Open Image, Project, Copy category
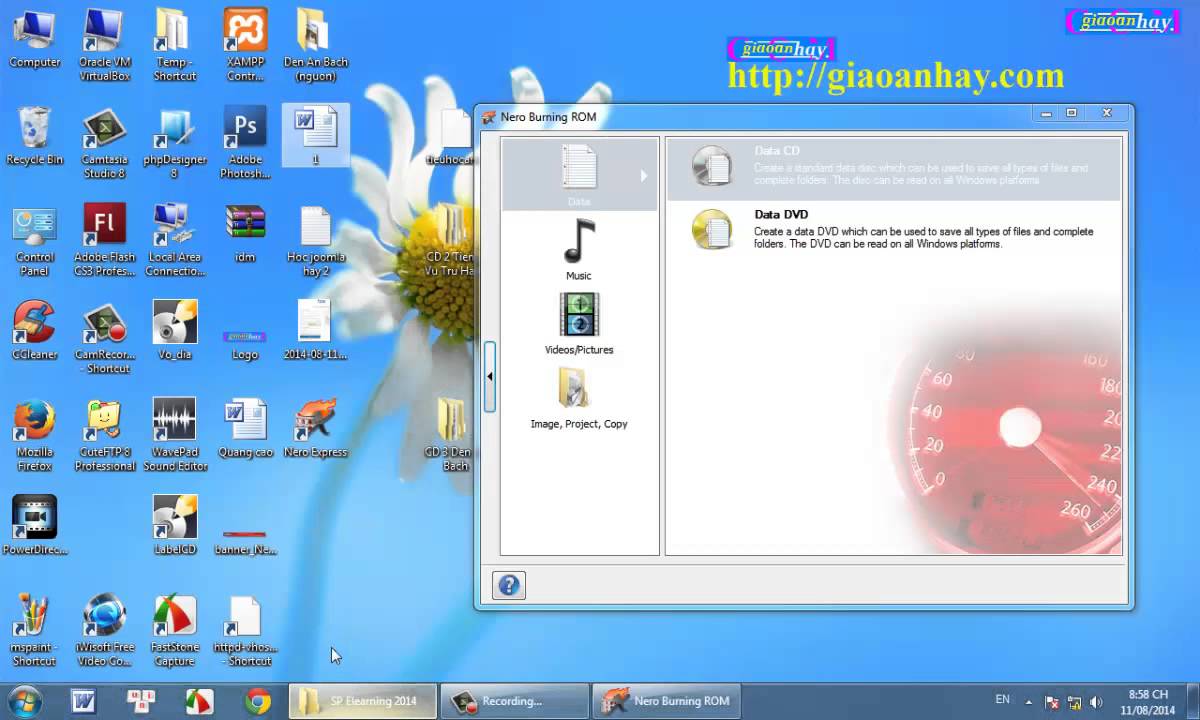 point(579,397)
